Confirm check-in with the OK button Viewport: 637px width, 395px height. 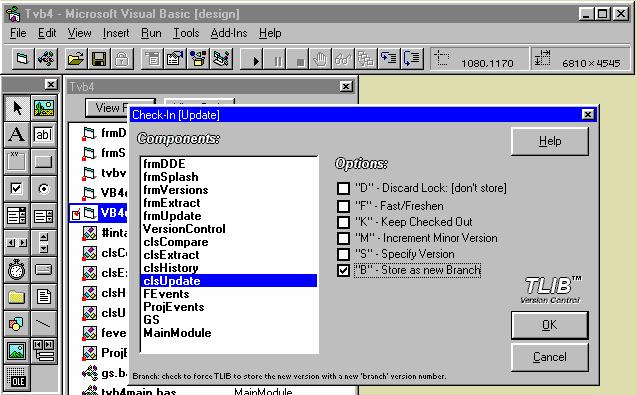tap(550, 325)
